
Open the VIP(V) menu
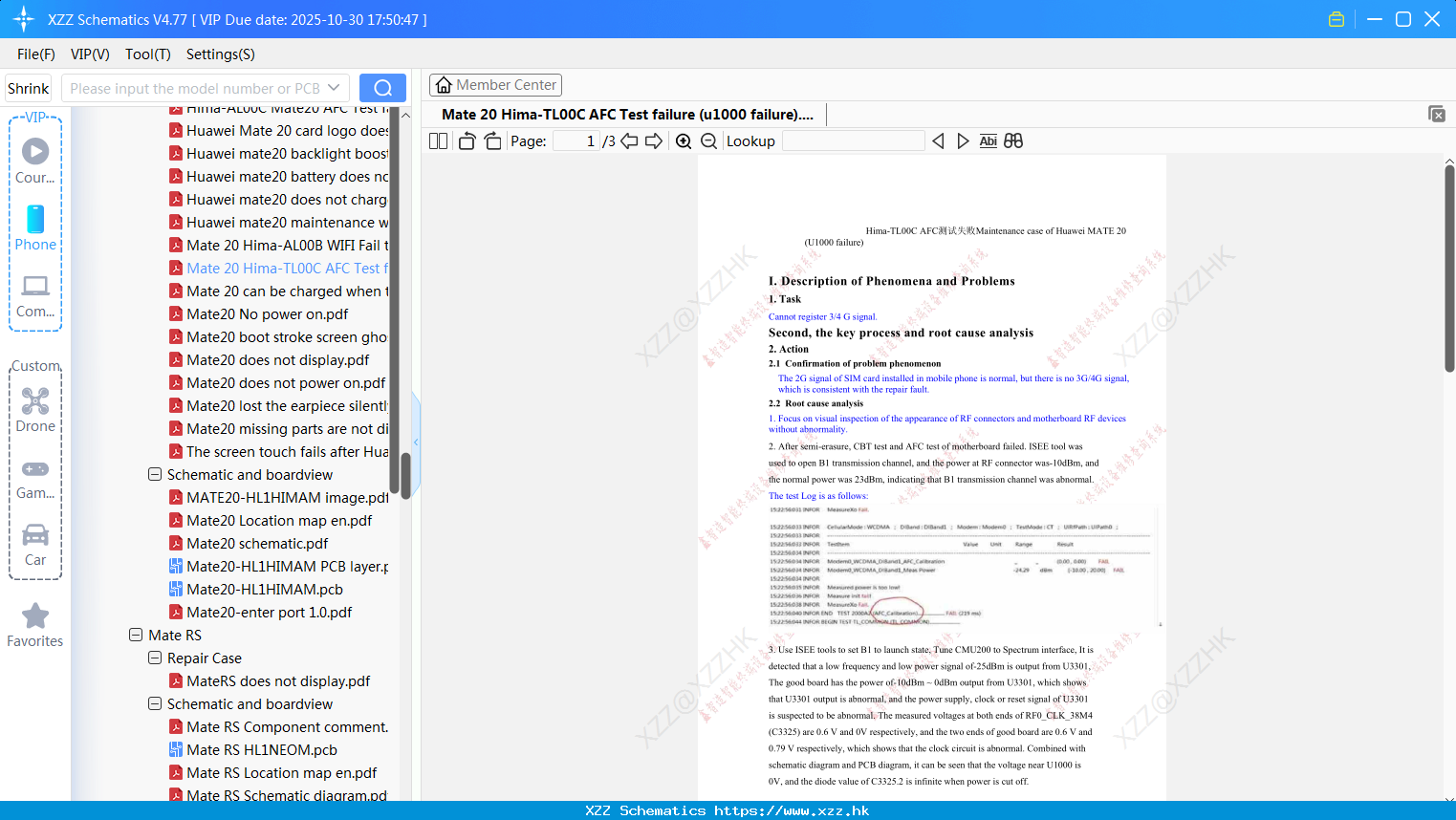coord(90,54)
